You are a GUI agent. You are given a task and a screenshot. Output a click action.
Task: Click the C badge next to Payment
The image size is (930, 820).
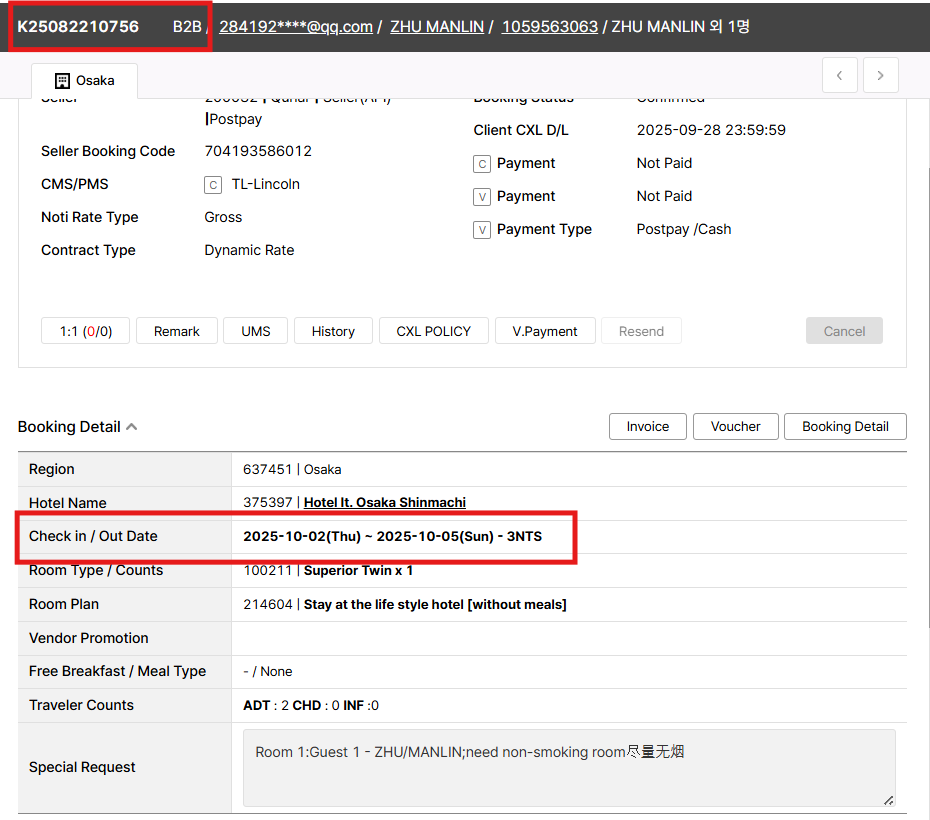482,164
